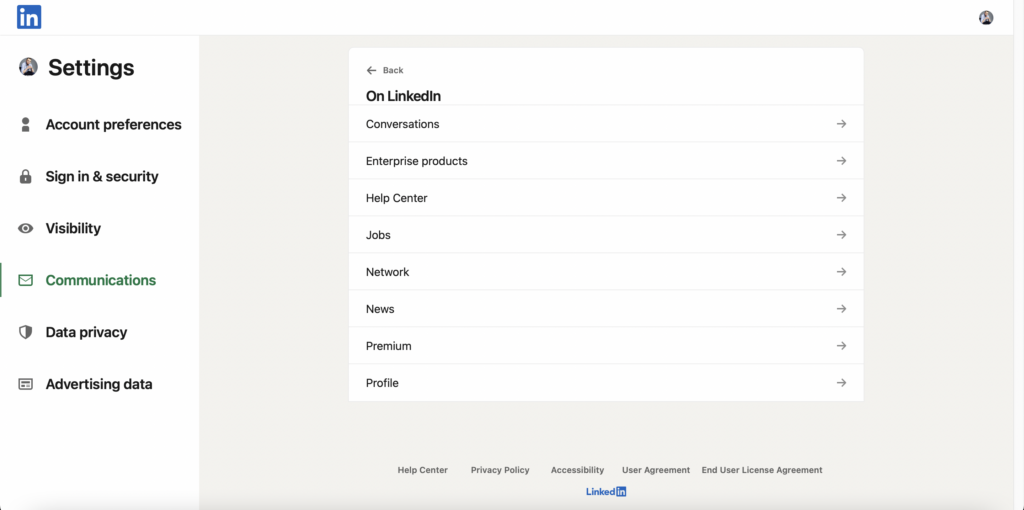Open Premium settings with its arrow
1024x510 pixels.
(841, 346)
